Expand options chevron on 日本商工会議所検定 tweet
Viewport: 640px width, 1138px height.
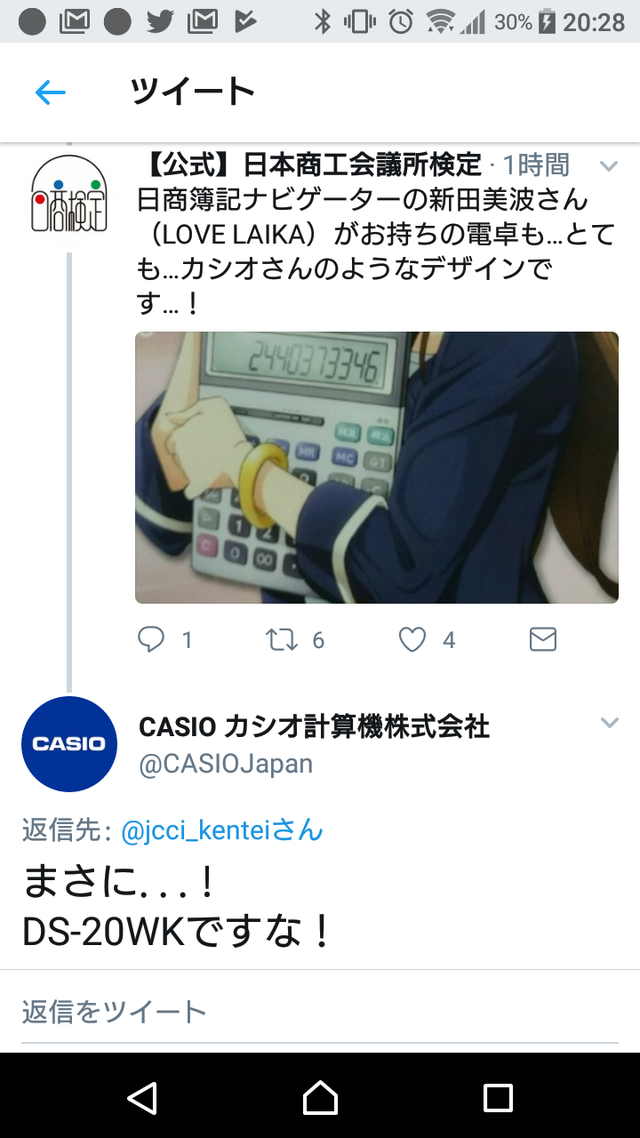[x=609, y=166]
